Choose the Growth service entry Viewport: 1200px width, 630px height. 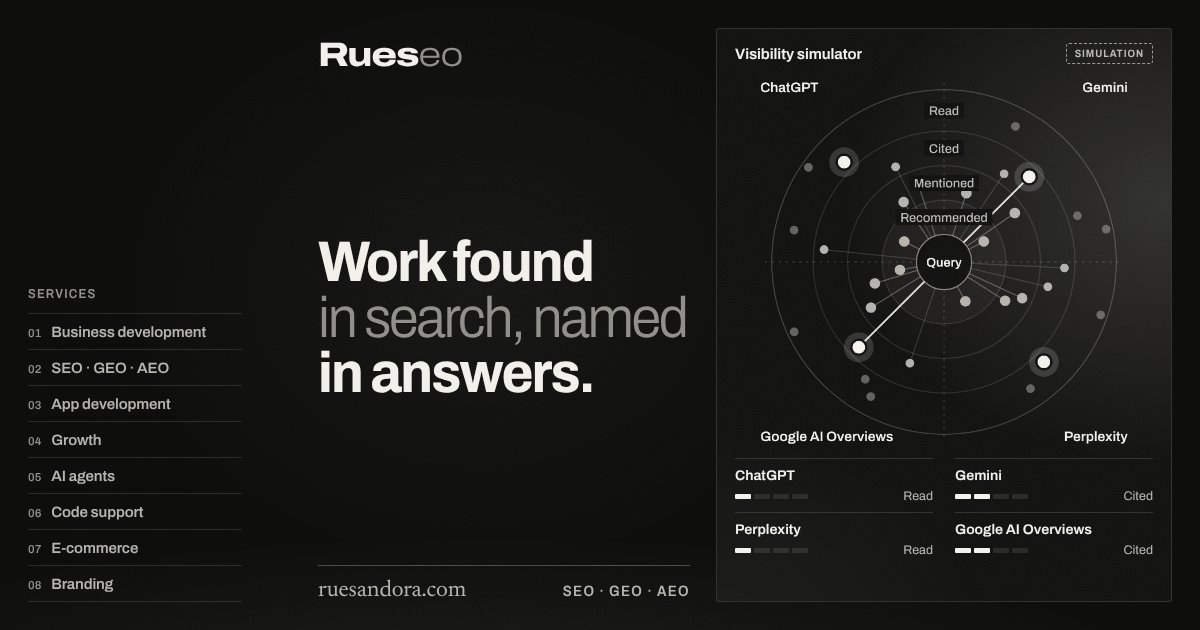pyautogui.click(x=135, y=440)
